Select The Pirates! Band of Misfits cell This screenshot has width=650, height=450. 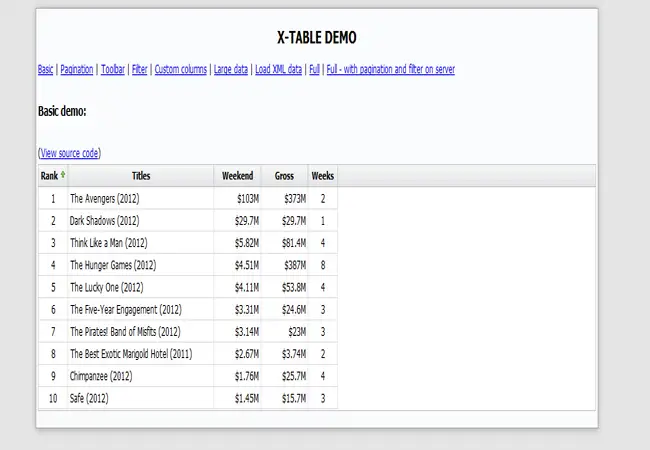[141, 331]
